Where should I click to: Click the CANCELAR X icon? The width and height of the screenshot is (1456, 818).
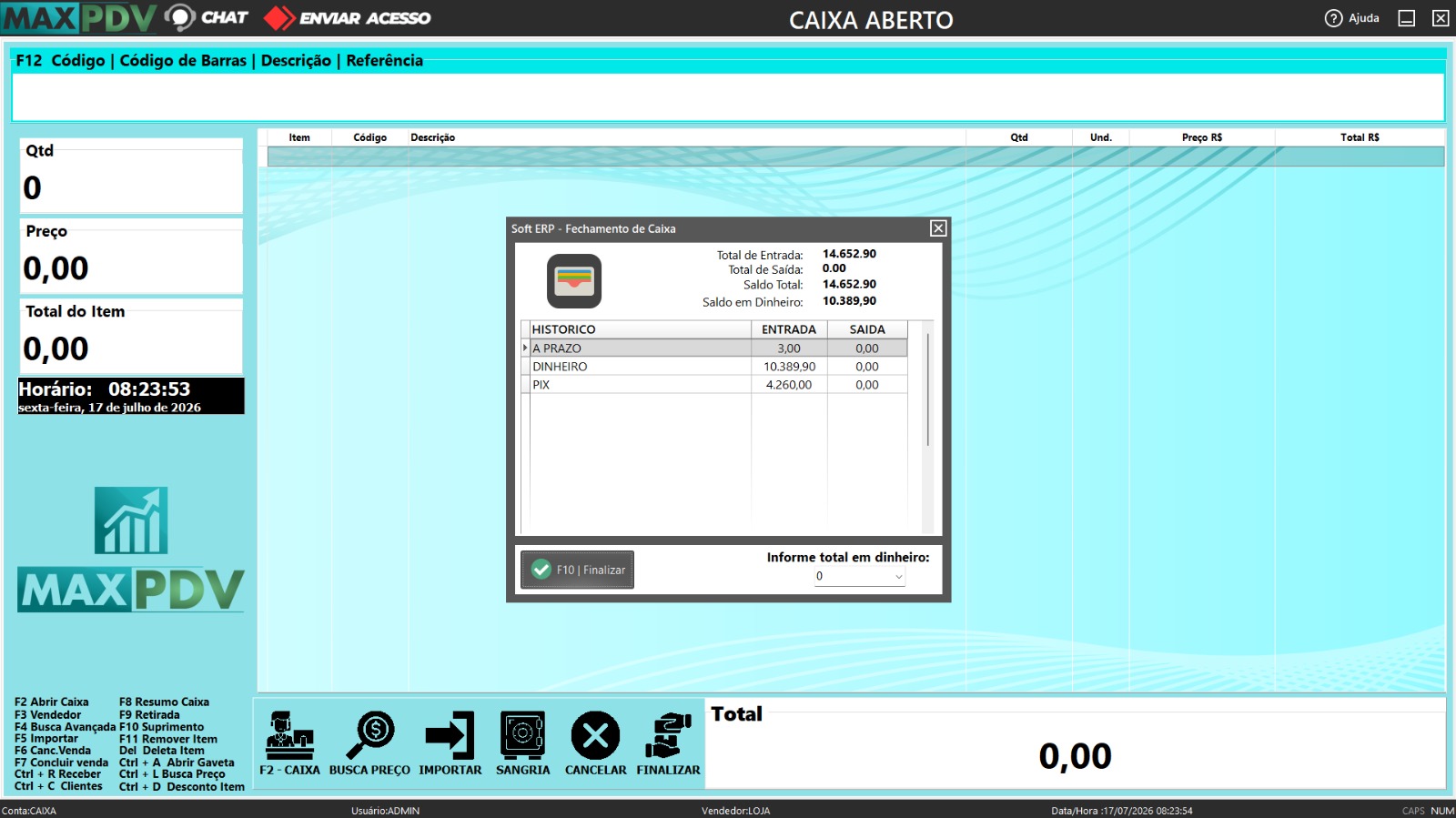coord(595,735)
